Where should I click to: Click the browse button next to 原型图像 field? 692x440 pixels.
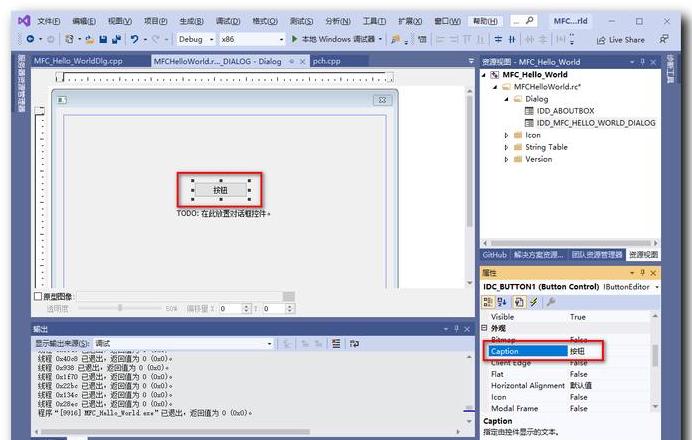point(289,296)
